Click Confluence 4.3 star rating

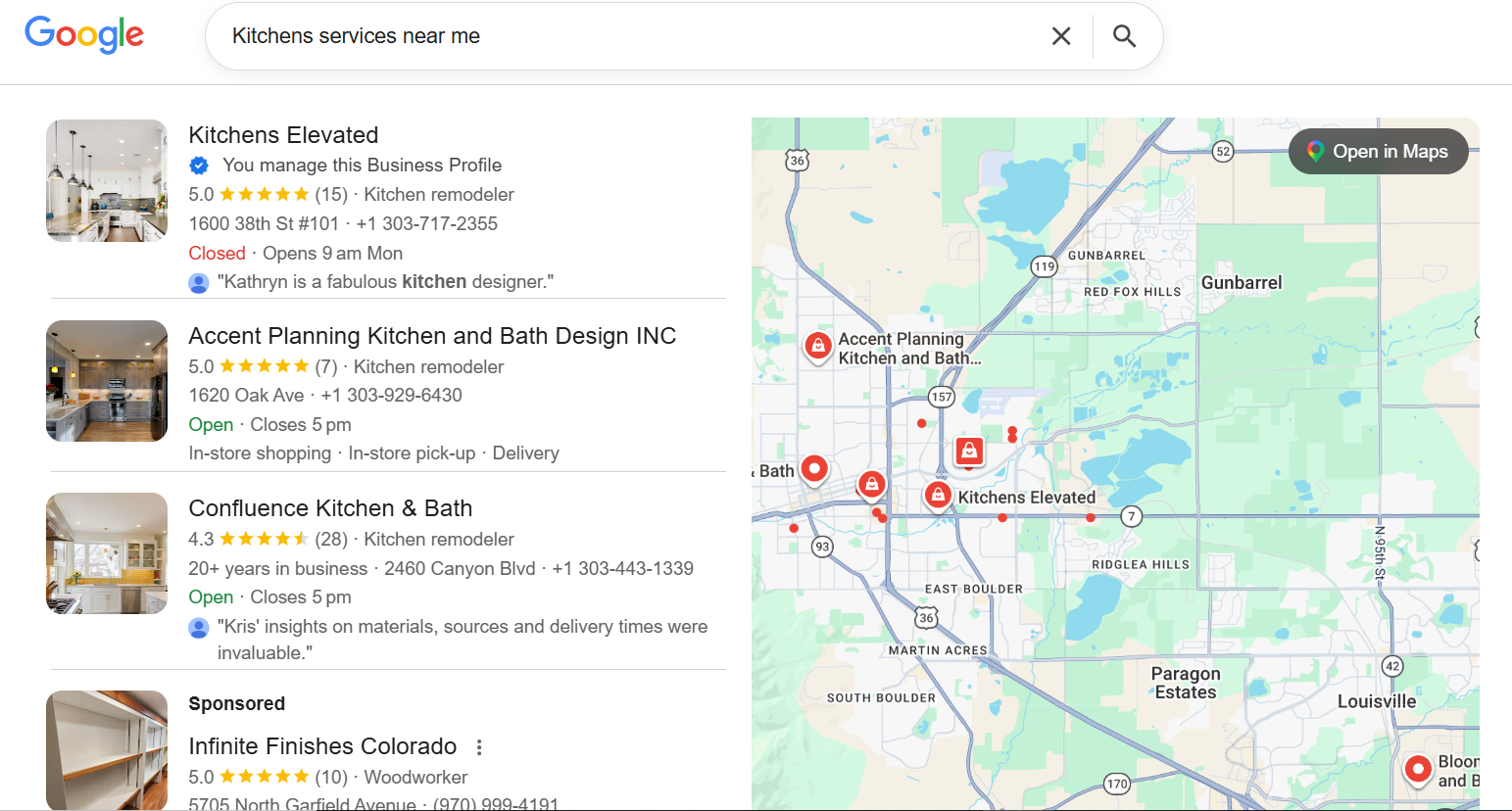[x=265, y=540]
